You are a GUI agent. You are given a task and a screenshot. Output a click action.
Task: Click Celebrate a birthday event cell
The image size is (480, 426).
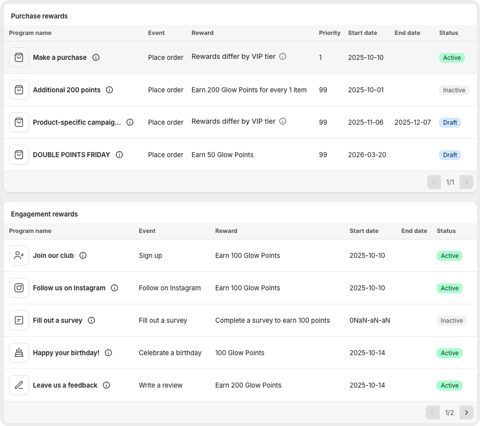click(170, 353)
